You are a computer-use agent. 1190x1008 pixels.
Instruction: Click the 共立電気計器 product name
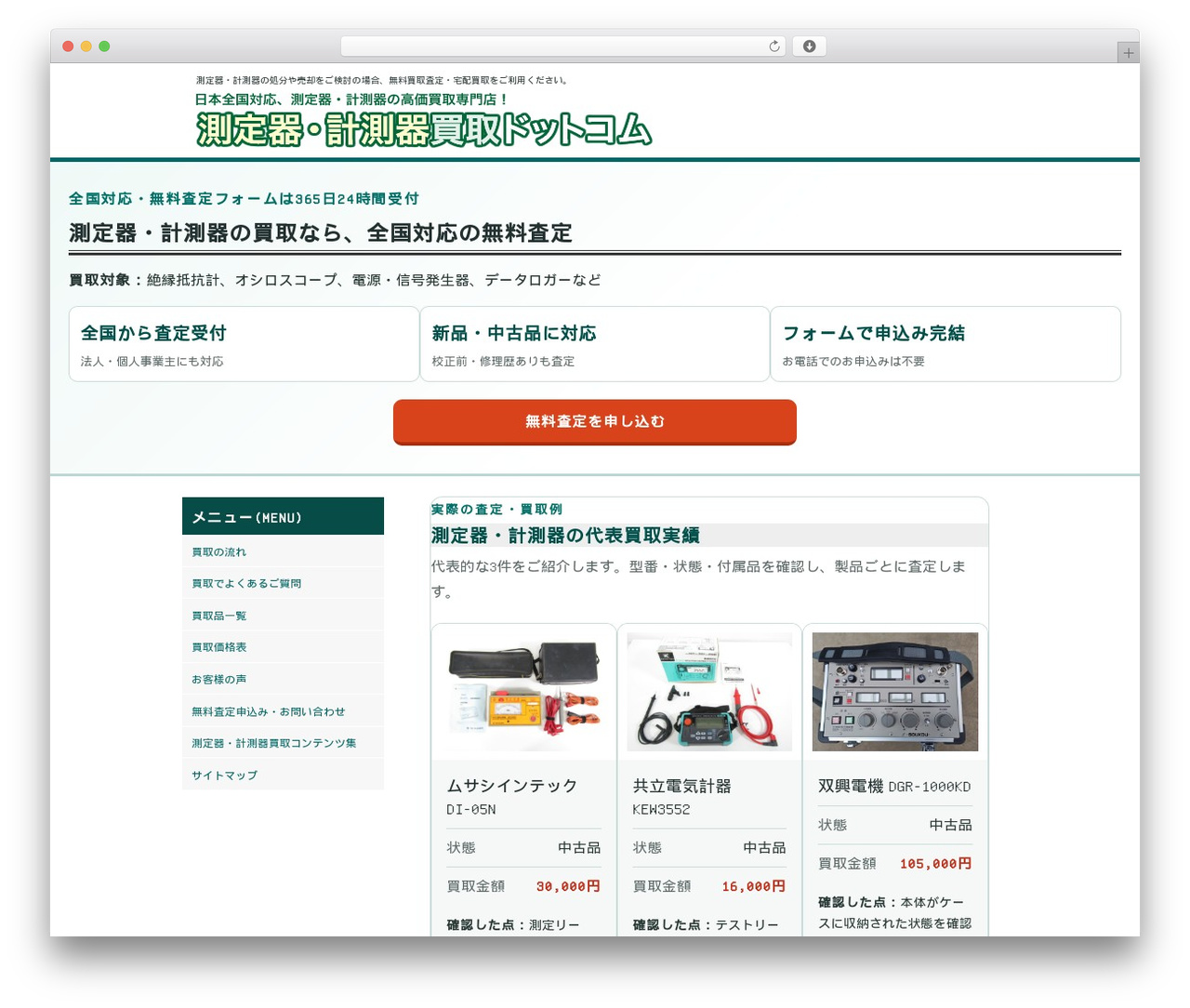(681, 786)
